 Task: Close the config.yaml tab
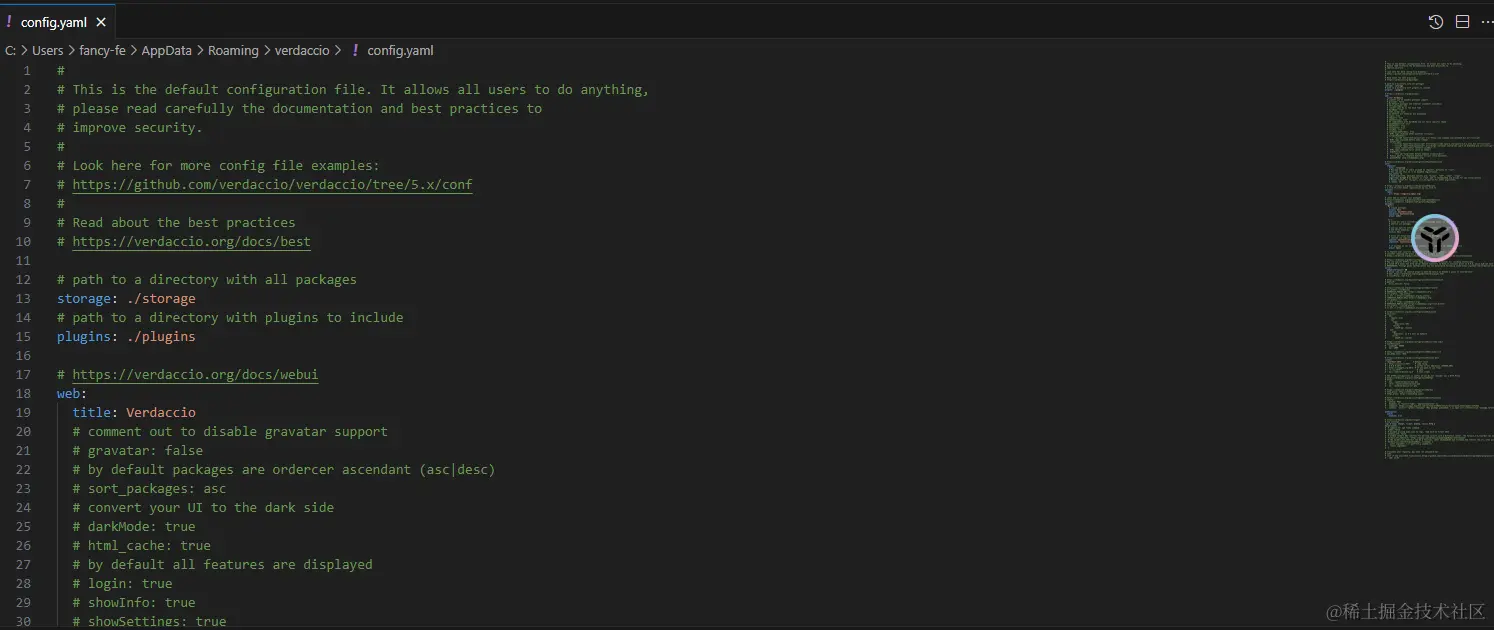[101, 20]
